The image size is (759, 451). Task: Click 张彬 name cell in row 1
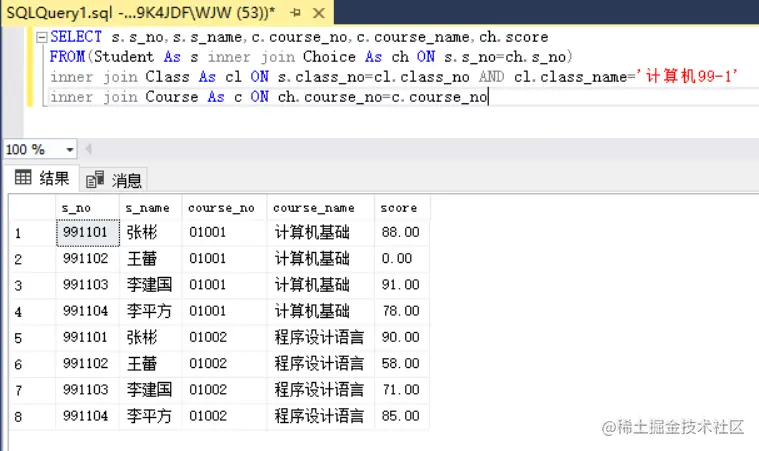click(151, 233)
